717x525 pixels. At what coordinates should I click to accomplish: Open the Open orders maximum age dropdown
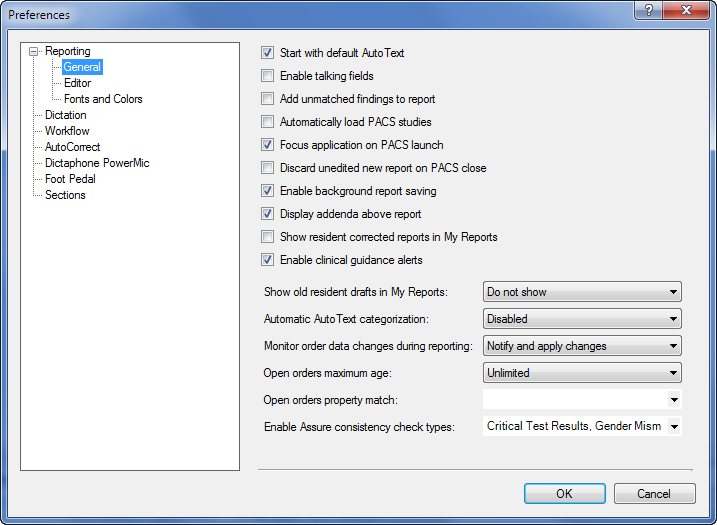point(582,373)
